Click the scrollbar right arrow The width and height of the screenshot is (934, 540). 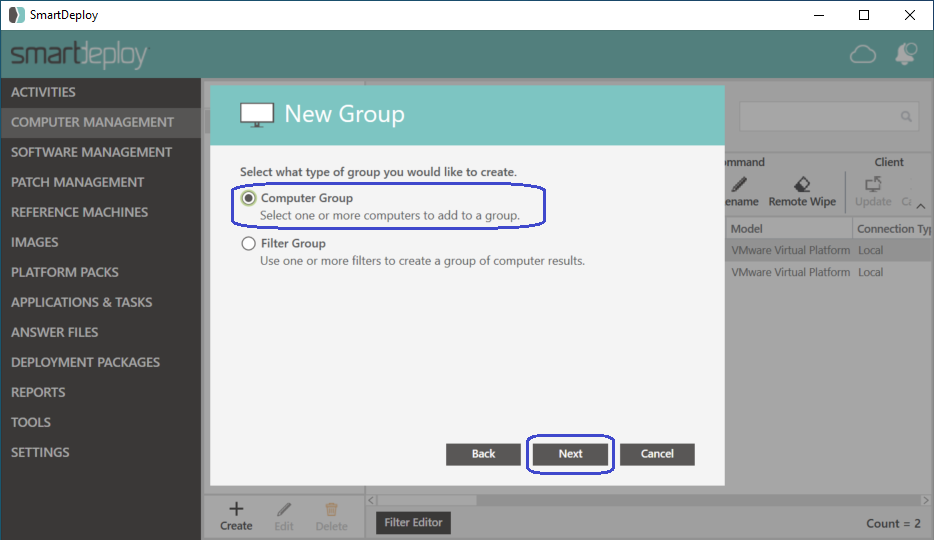pos(926,501)
